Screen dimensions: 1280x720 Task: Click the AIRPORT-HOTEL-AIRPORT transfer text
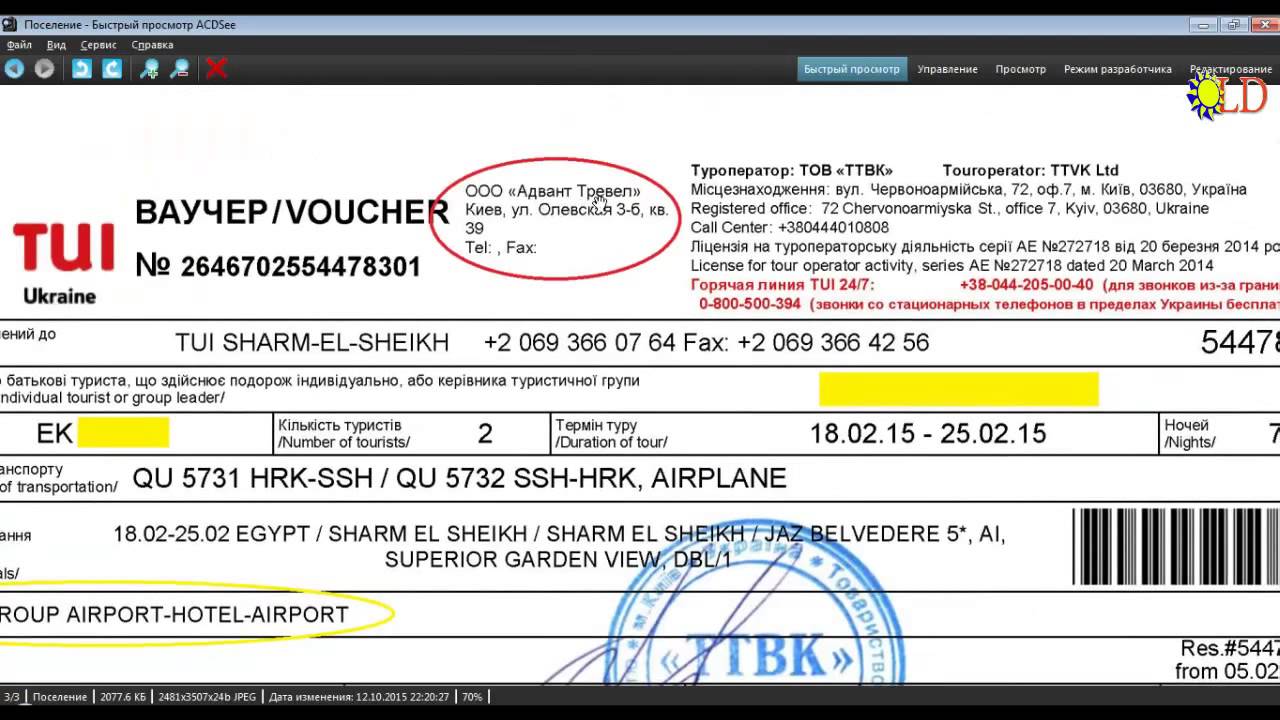tap(207, 615)
